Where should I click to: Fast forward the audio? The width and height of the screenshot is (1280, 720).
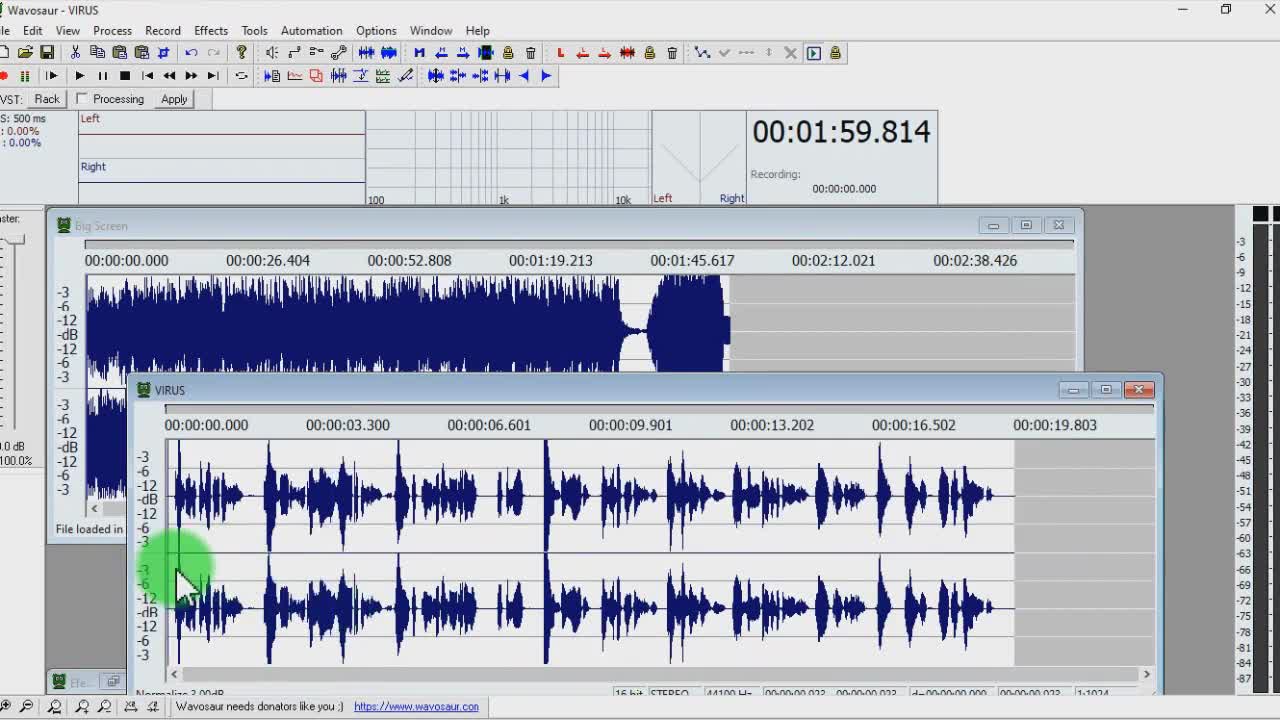click(191, 76)
